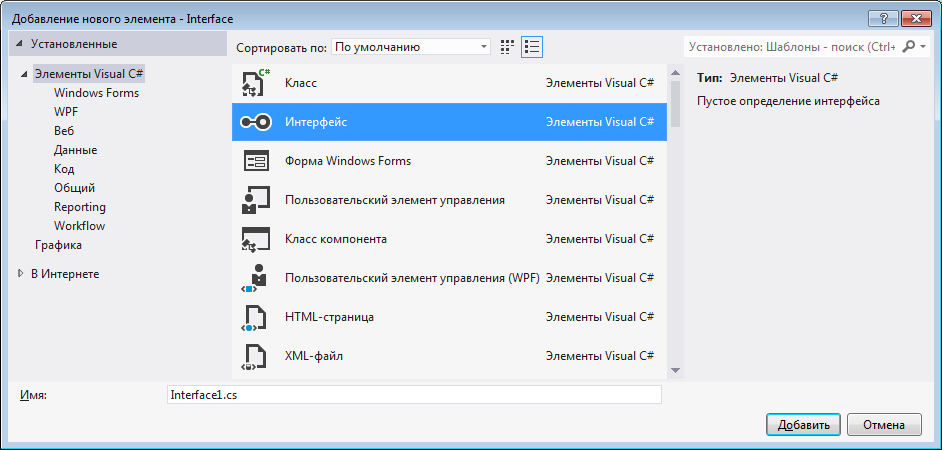Collapse the Установленные section

19,44
